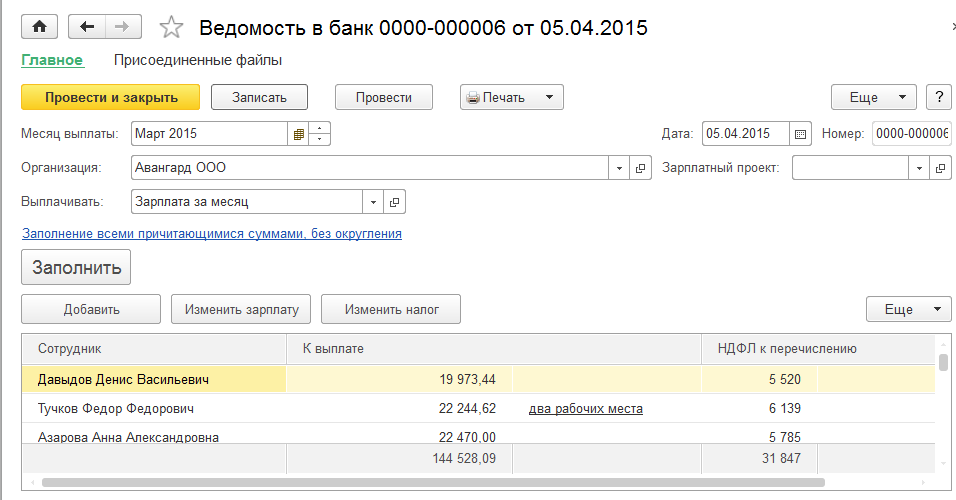Expand the Organization dropdown list

point(620,168)
